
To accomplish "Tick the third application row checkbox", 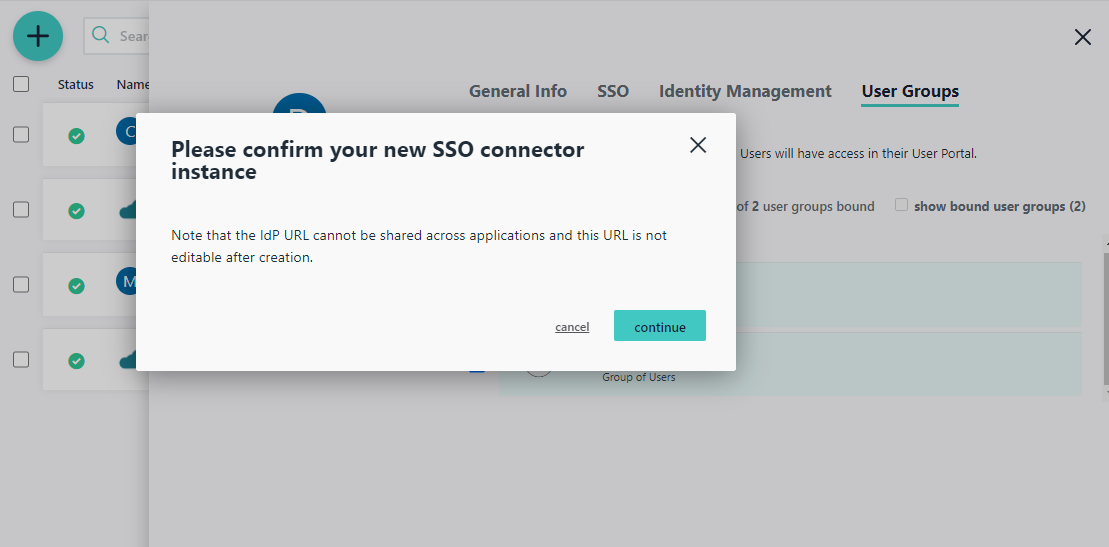I will [x=21, y=285].
